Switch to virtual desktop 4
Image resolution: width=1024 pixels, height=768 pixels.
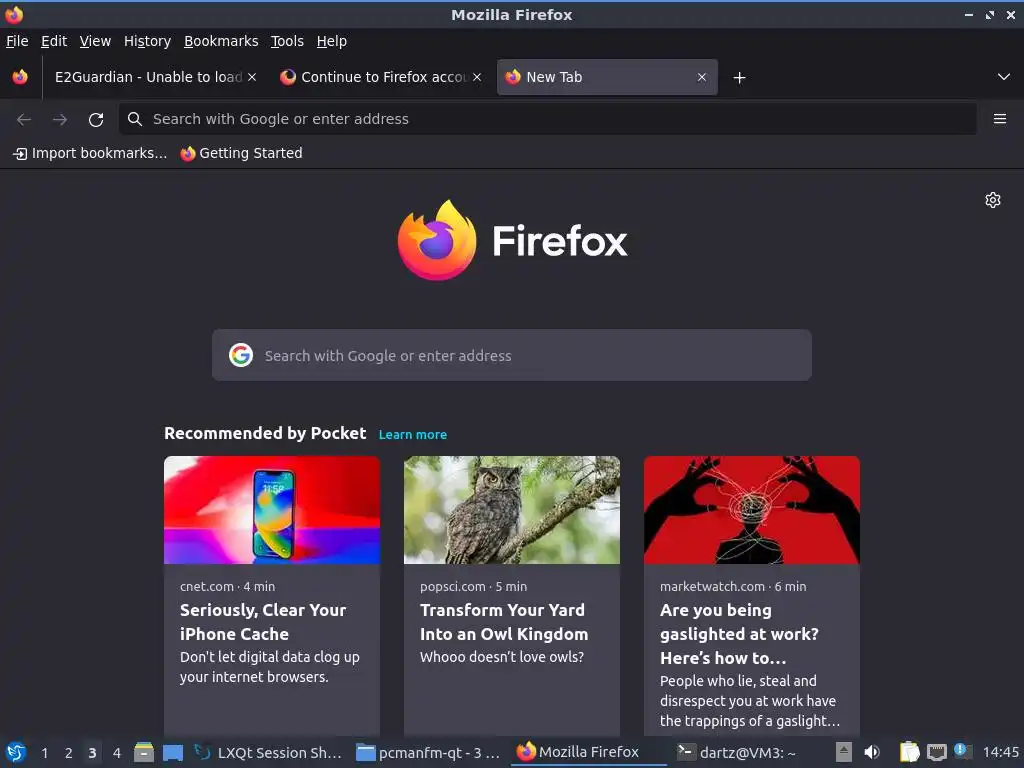pyautogui.click(x=117, y=753)
